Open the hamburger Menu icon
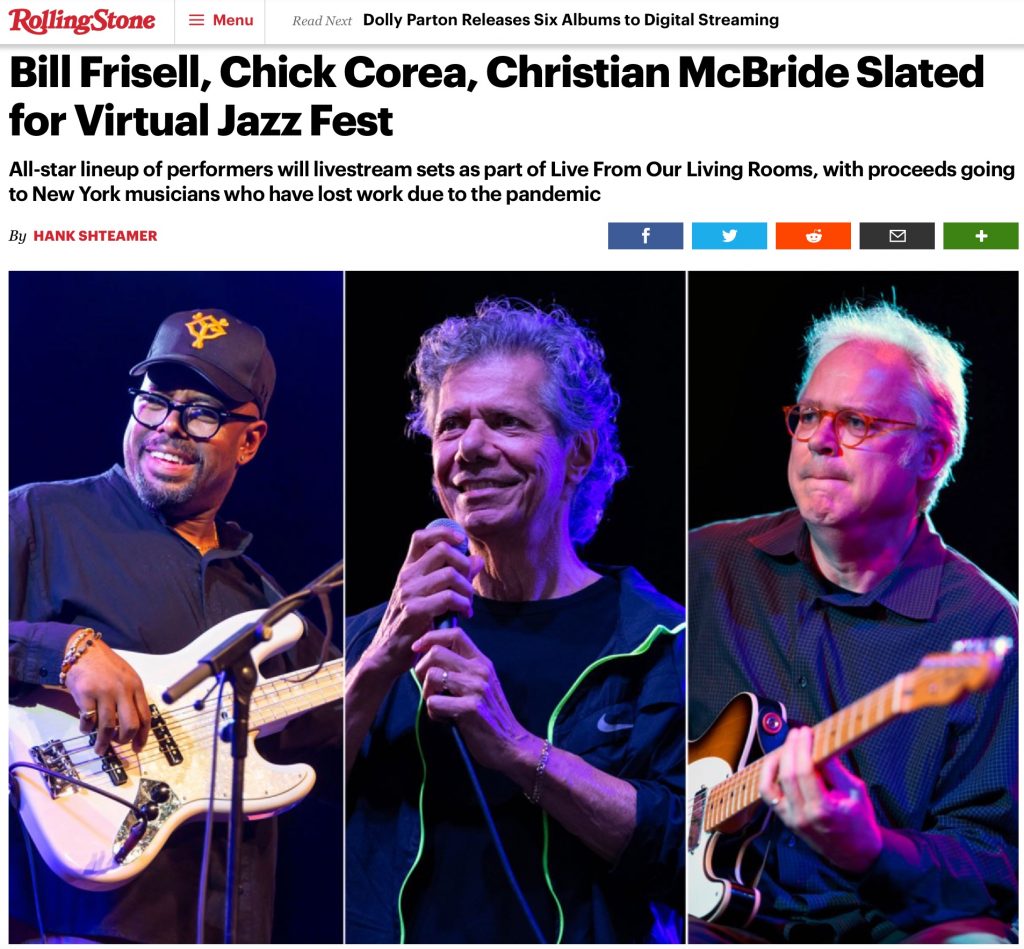 (x=196, y=20)
